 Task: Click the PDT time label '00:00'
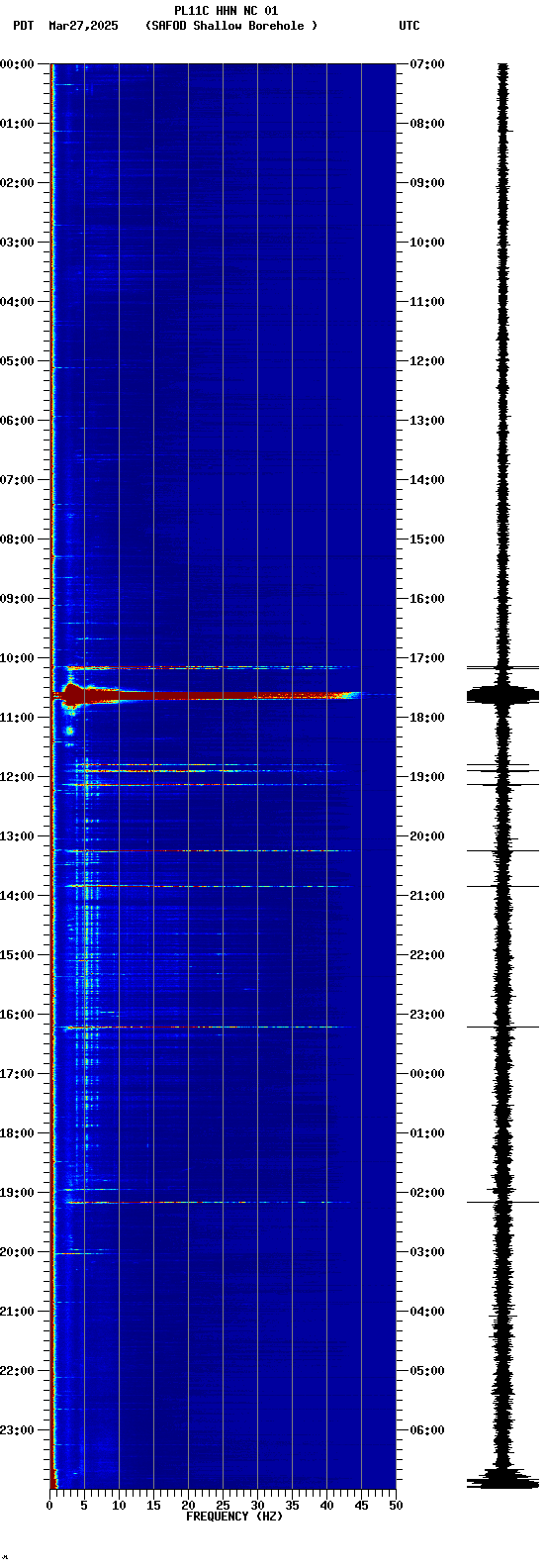pos(18,64)
